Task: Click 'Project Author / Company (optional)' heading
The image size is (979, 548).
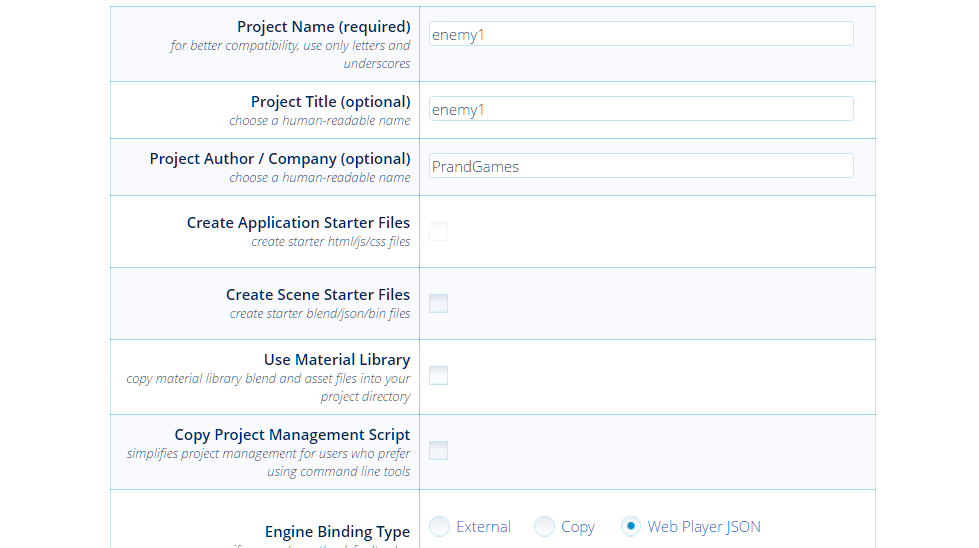Action: pos(280,159)
